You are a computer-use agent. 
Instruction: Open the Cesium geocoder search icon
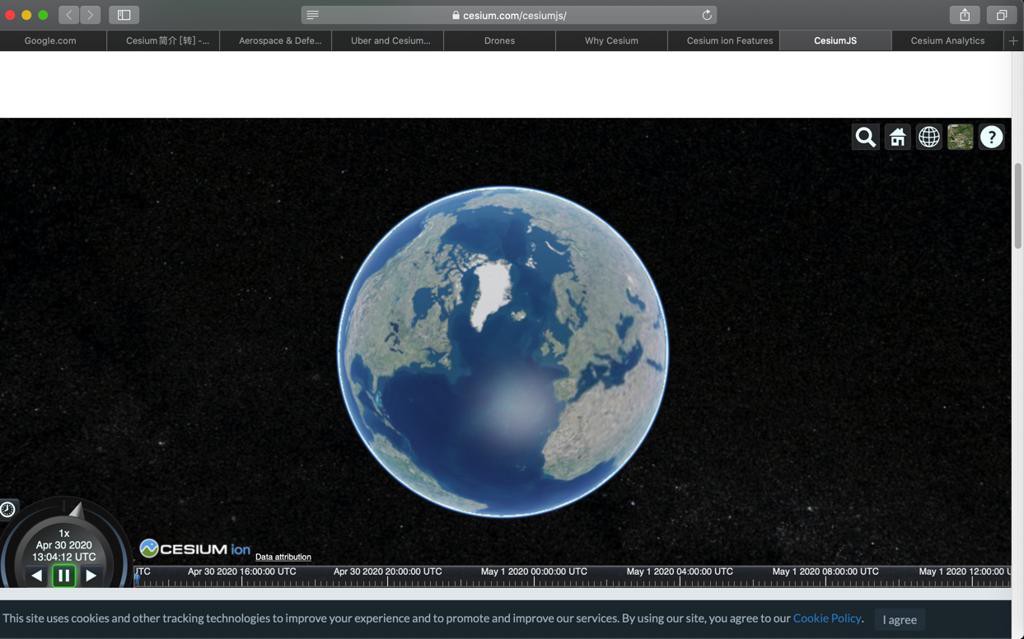point(865,137)
